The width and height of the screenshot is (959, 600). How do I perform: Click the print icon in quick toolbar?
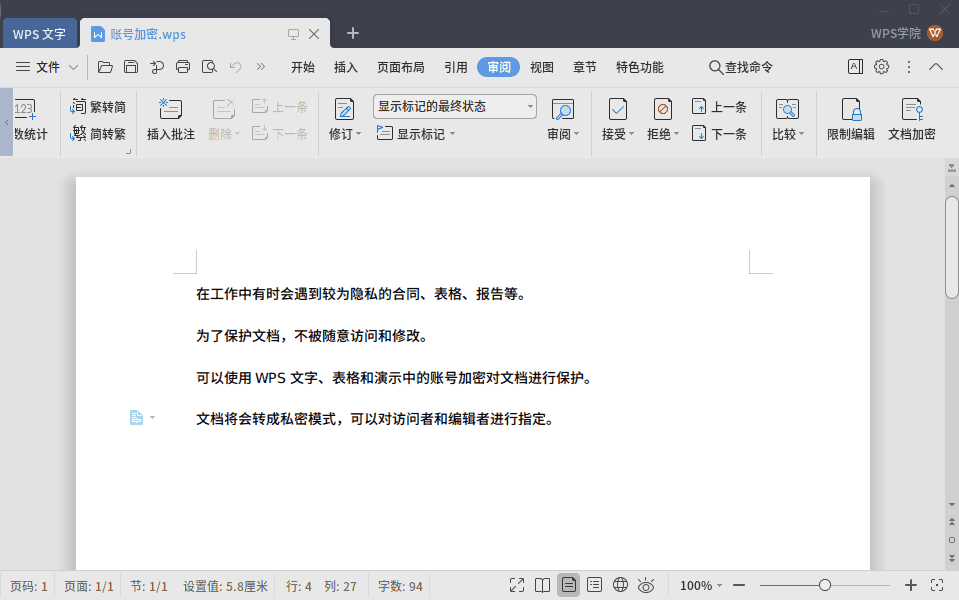pos(183,67)
